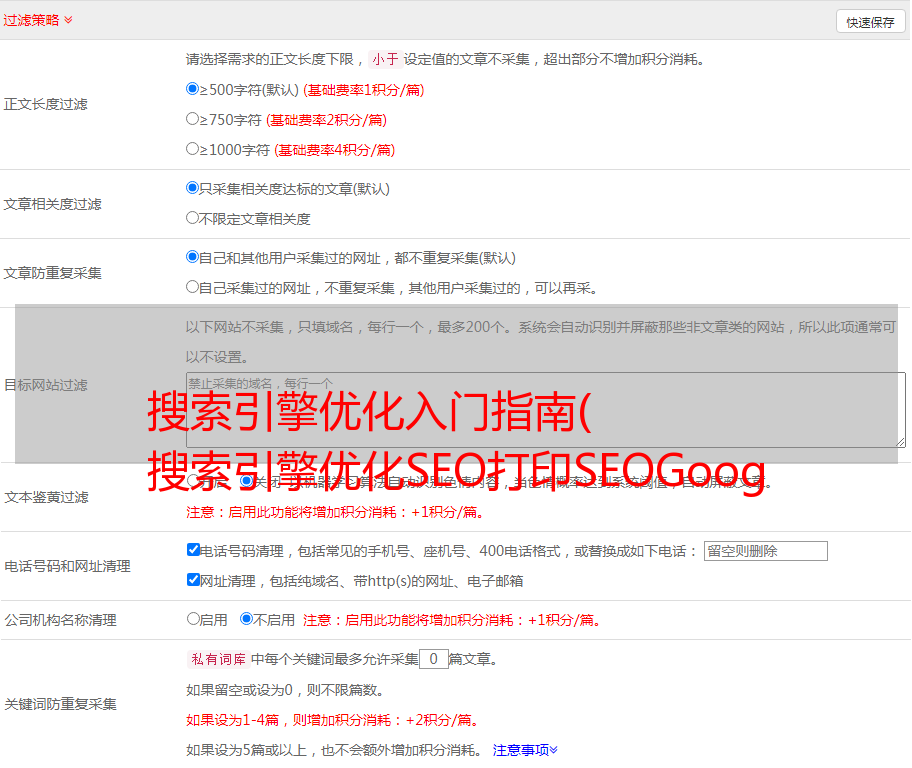Choose 只采集相关度达标的文章 radio

pyautogui.click(x=193, y=188)
